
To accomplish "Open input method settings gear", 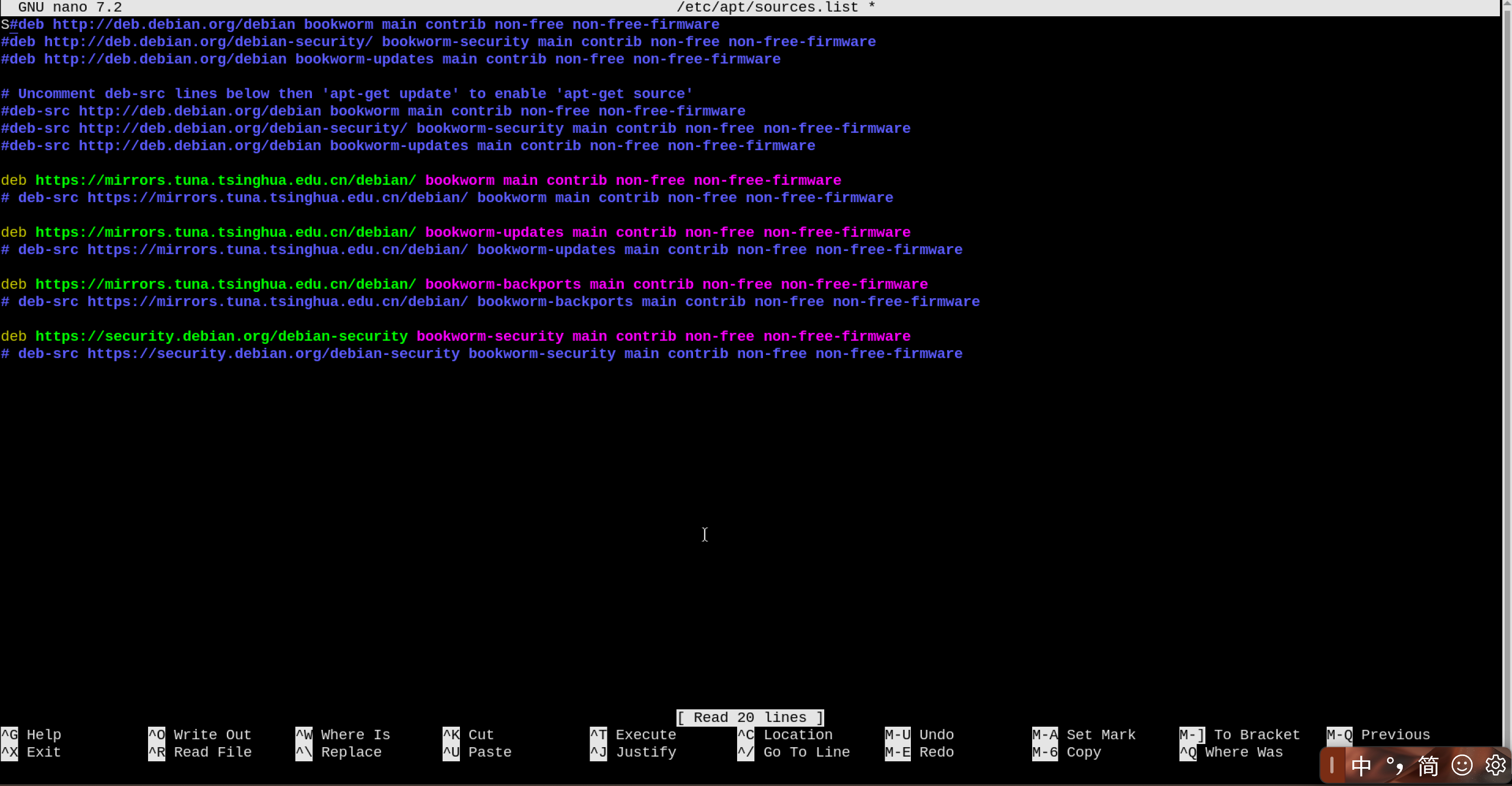I will pyautogui.click(x=1495, y=766).
